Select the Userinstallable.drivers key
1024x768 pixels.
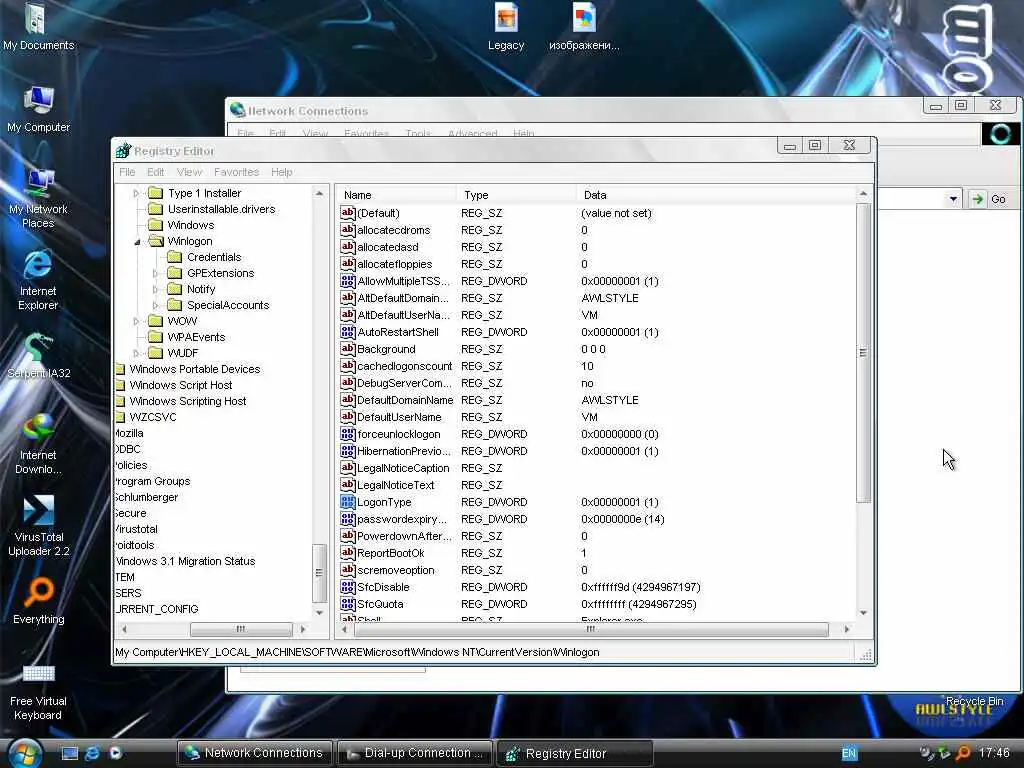pyautogui.click(x=221, y=209)
